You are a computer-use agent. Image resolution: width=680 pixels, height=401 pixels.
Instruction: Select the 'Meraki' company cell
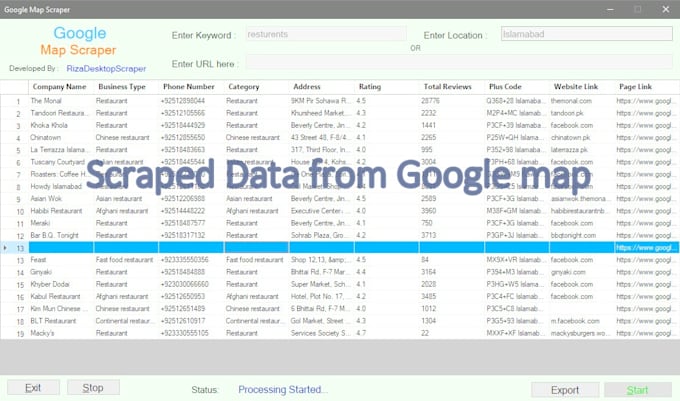pyautogui.click(x=61, y=223)
